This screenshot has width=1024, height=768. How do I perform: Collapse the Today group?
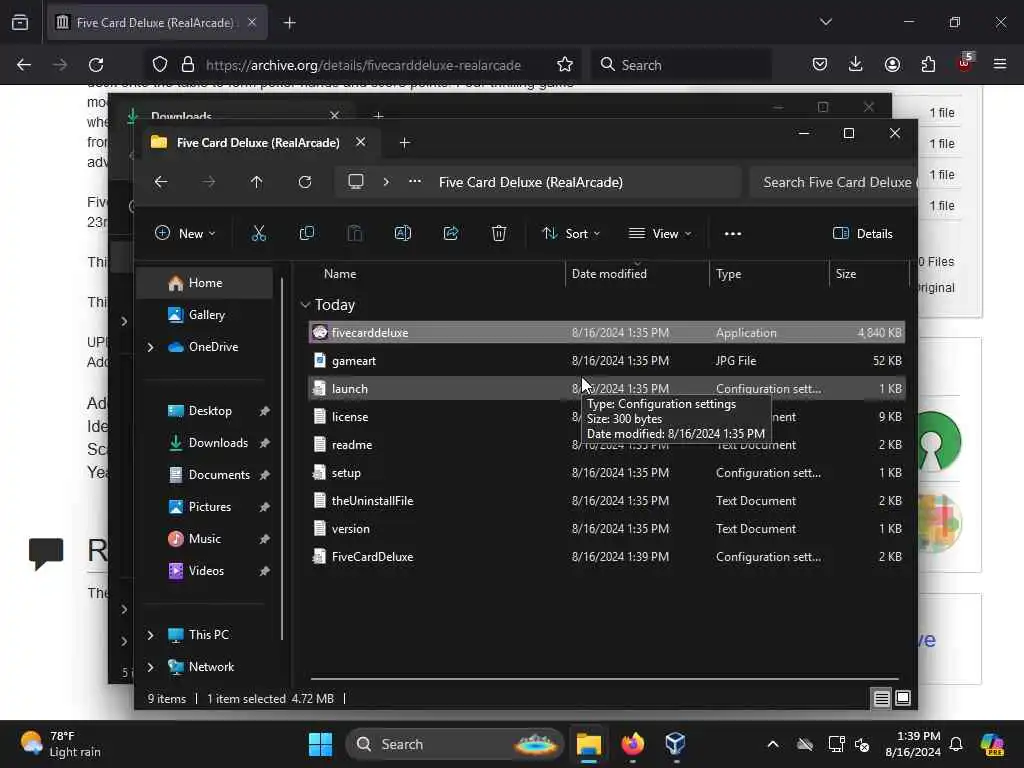(x=305, y=305)
